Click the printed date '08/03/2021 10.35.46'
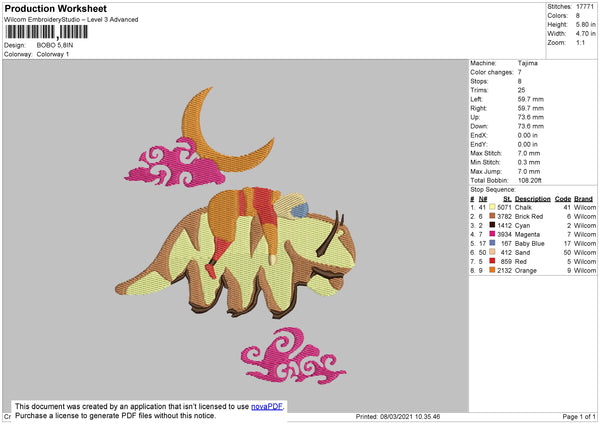This screenshot has width=600, height=424. click(410, 416)
